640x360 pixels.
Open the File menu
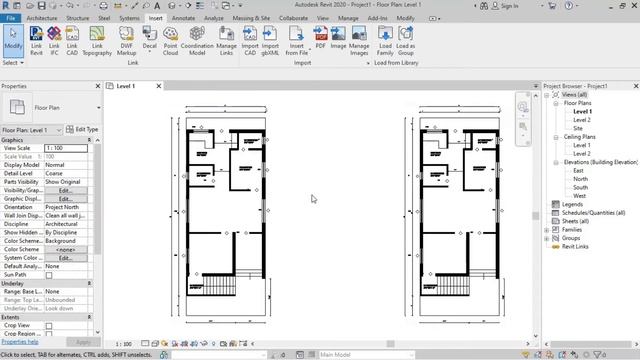pos(11,18)
